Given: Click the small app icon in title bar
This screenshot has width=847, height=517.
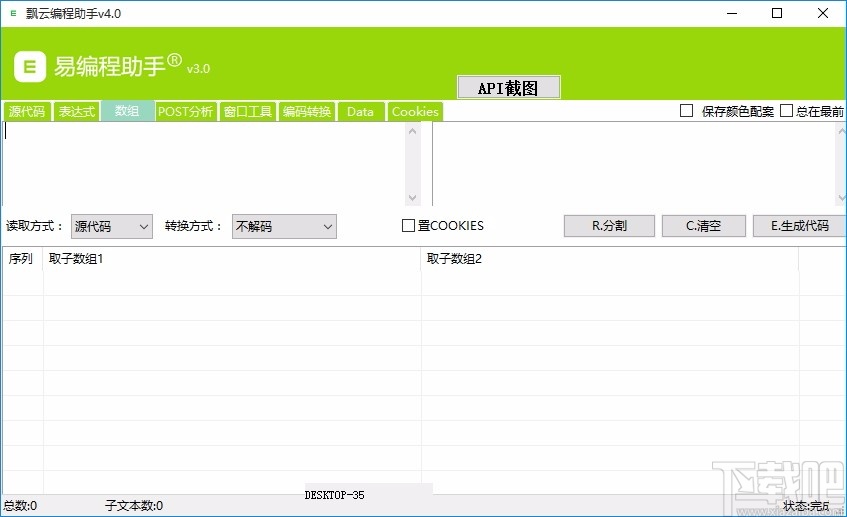Looking at the screenshot, I should tap(14, 14).
